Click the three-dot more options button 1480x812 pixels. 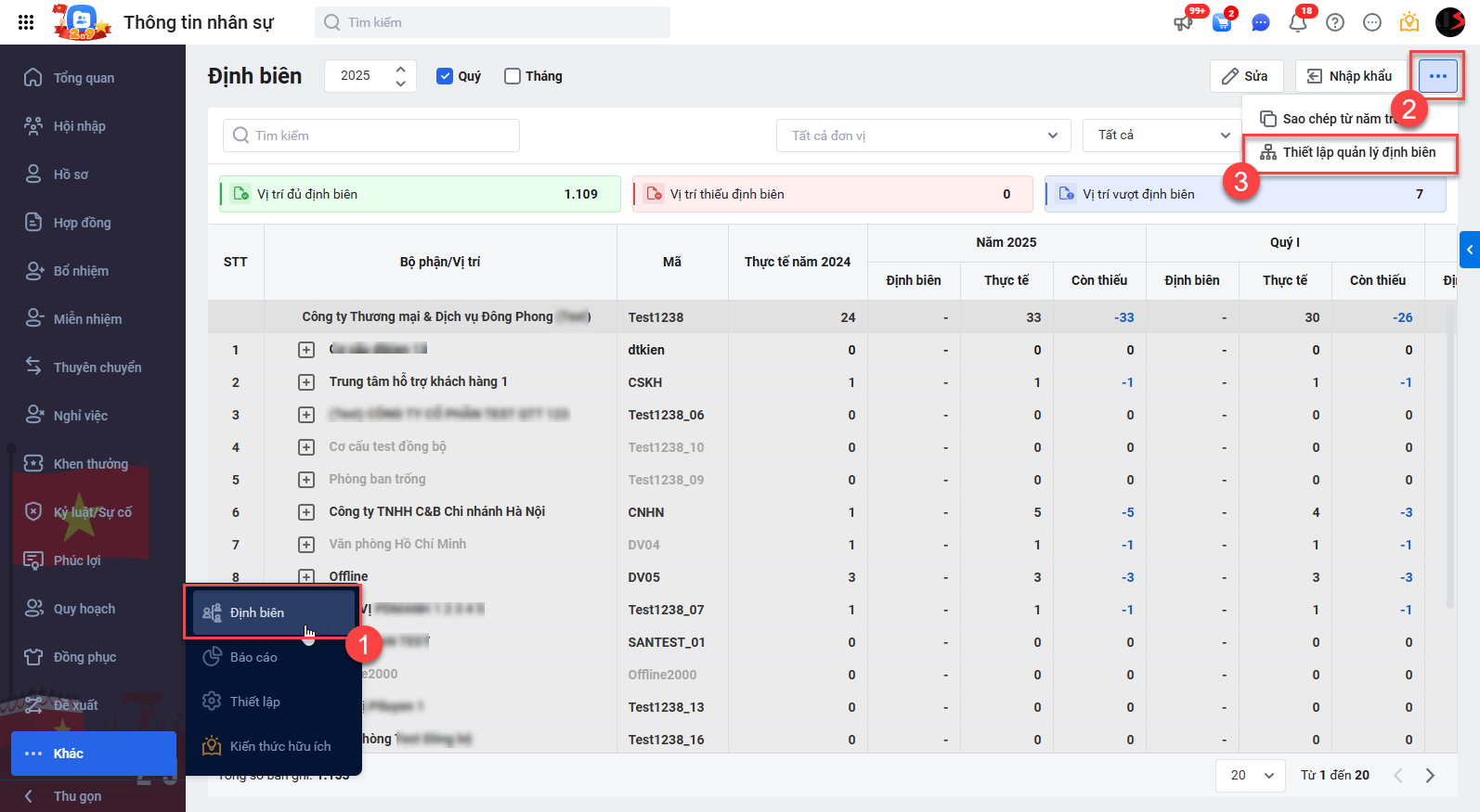(x=1437, y=76)
